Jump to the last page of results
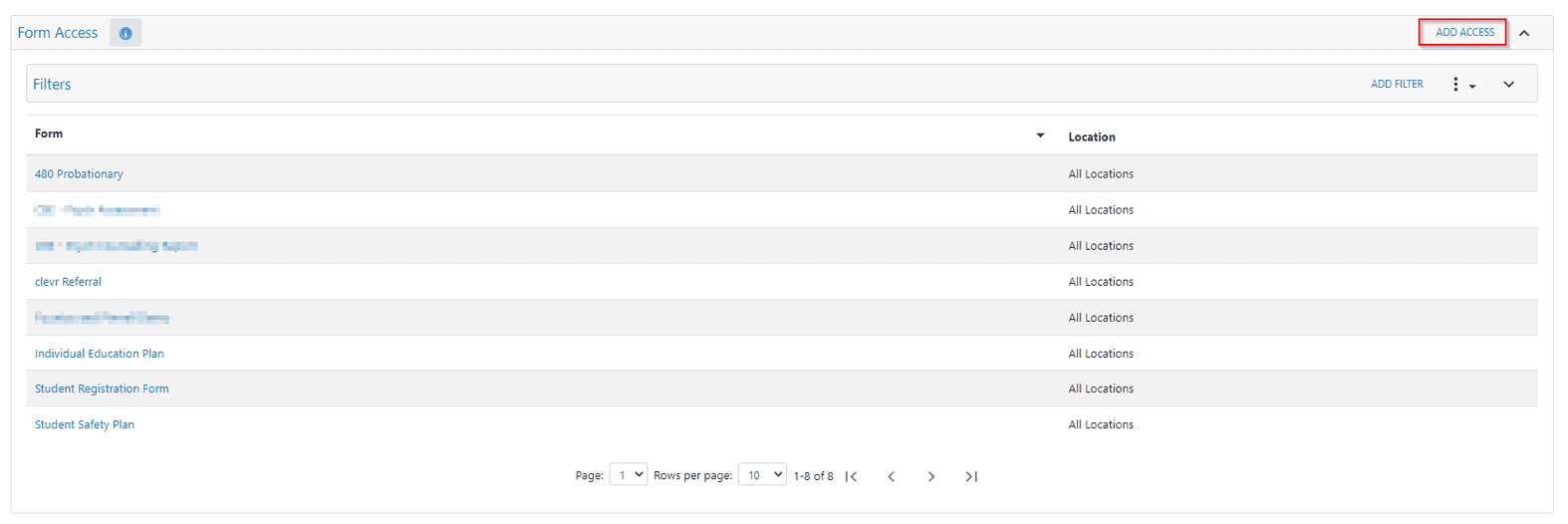 click(971, 476)
